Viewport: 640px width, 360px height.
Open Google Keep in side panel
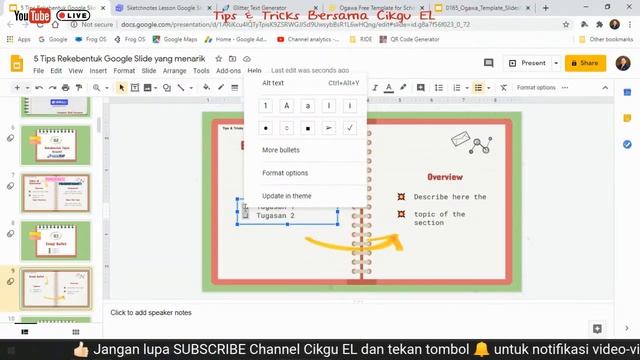point(627,118)
